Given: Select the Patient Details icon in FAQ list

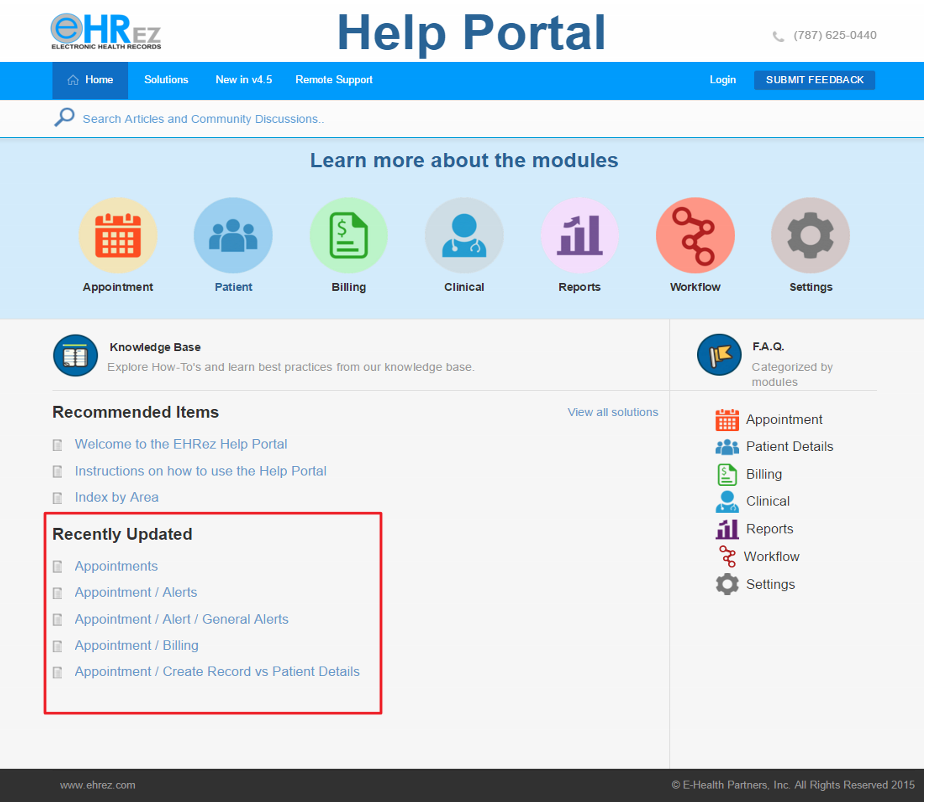Looking at the screenshot, I should pyautogui.click(x=727, y=446).
